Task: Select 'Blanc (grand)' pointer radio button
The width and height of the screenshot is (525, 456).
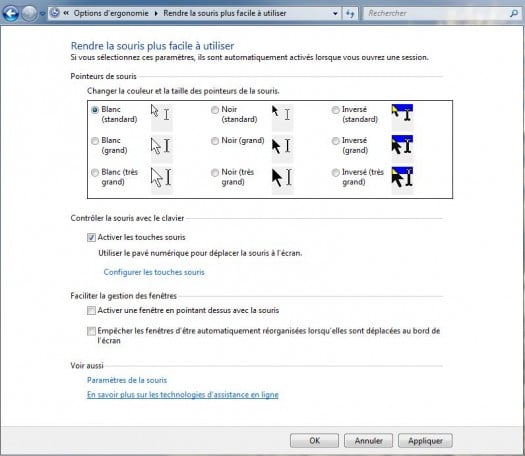Action: pos(95,141)
